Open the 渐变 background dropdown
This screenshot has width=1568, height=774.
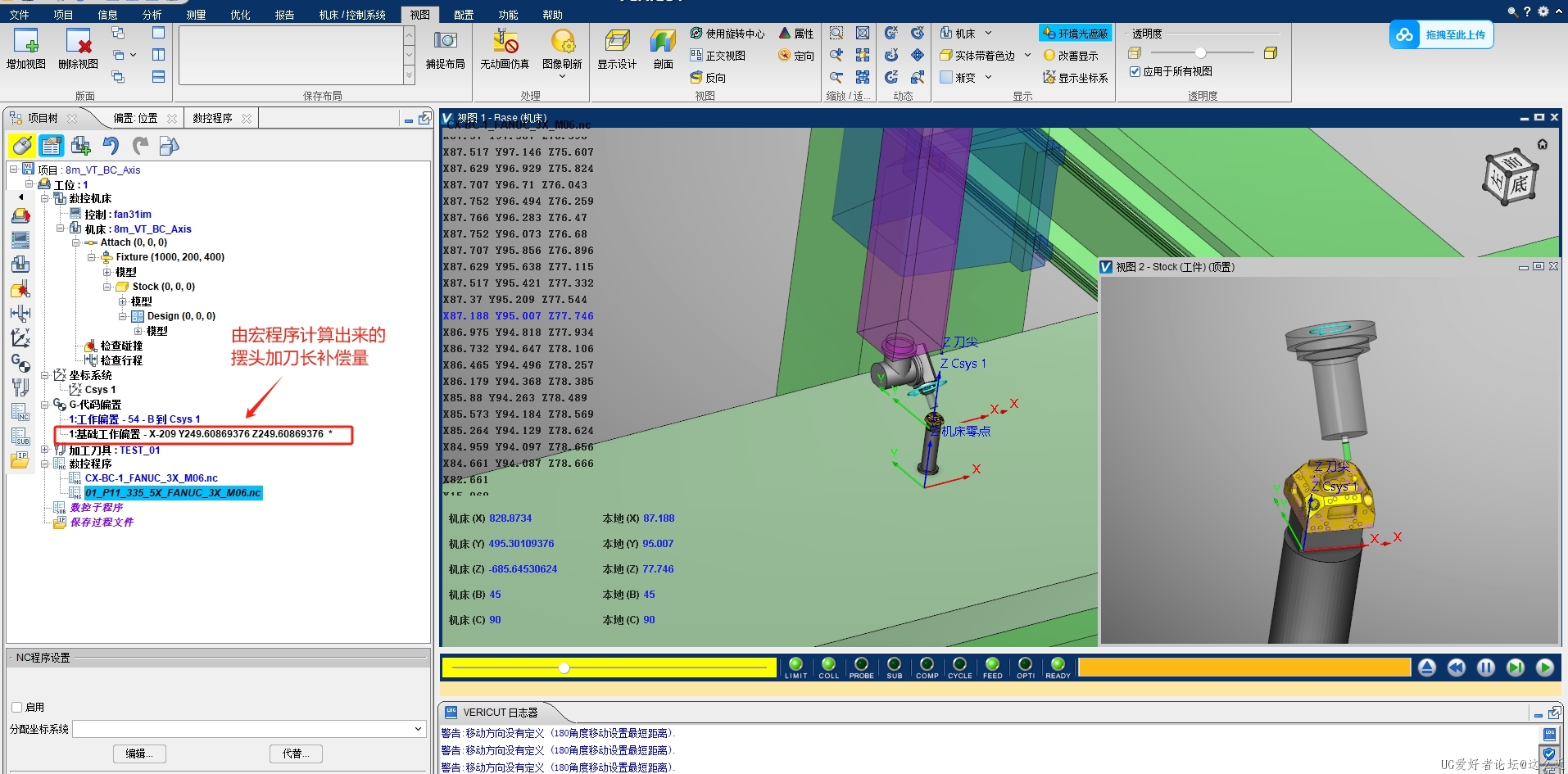coord(988,78)
